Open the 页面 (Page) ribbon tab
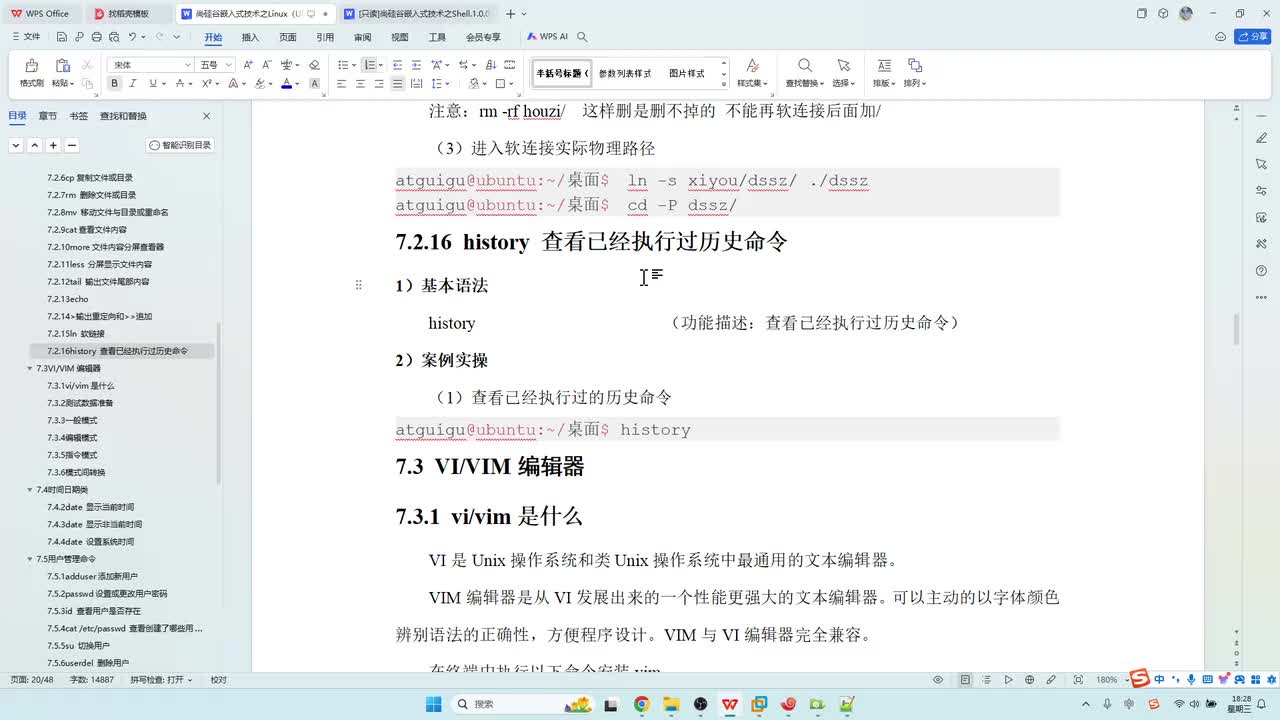1280x720 pixels. click(x=288, y=37)
